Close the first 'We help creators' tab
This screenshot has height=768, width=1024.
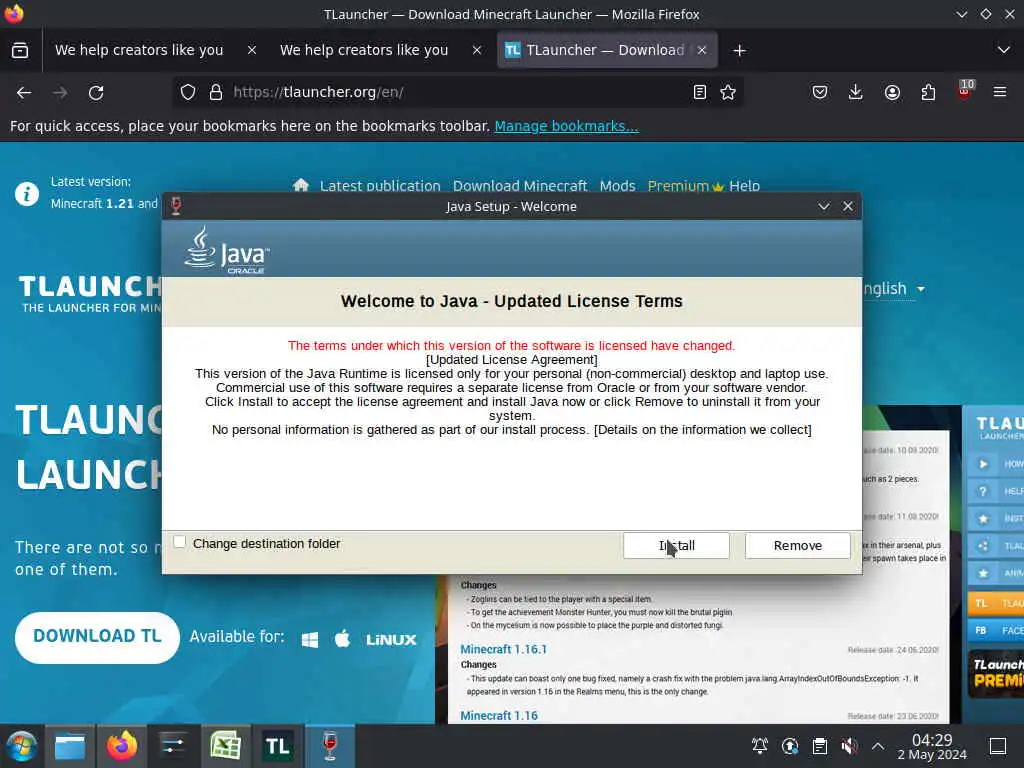pos(252,50)
